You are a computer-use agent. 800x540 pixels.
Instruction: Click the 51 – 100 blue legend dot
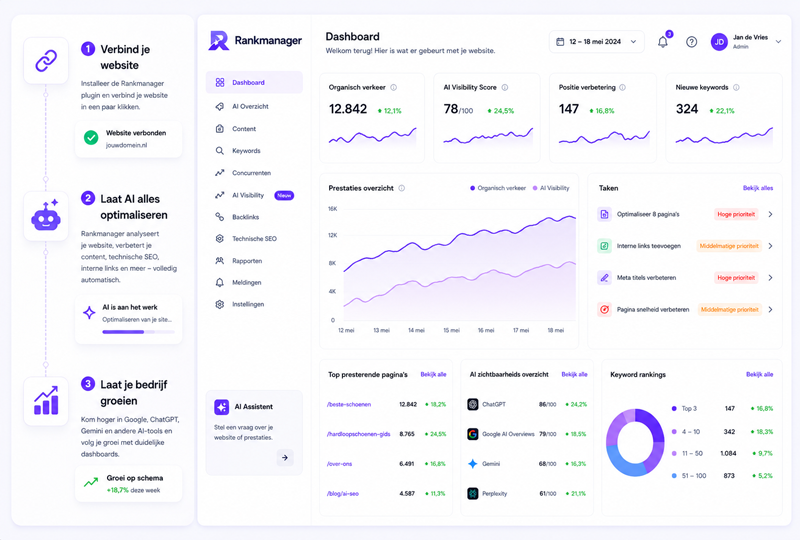click(674, 476)
